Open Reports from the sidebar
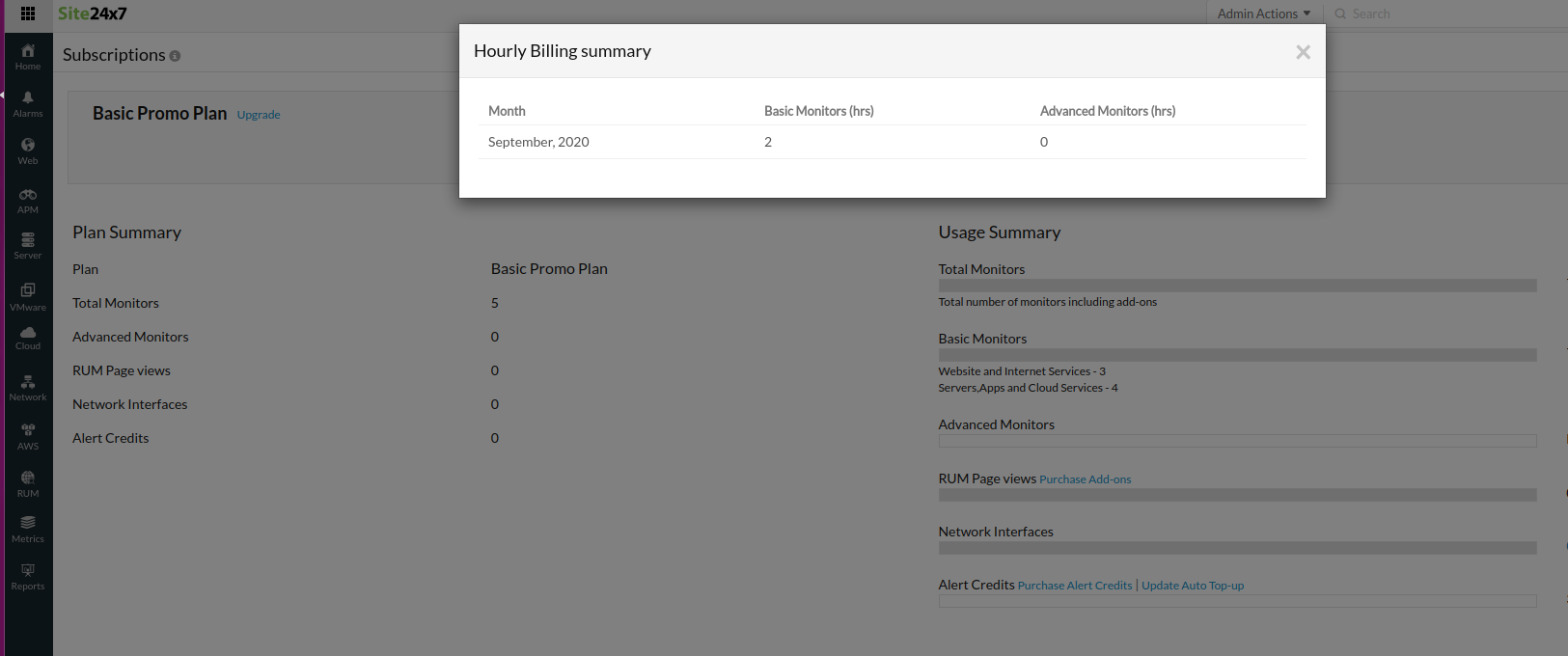 (x=28, y=577)
